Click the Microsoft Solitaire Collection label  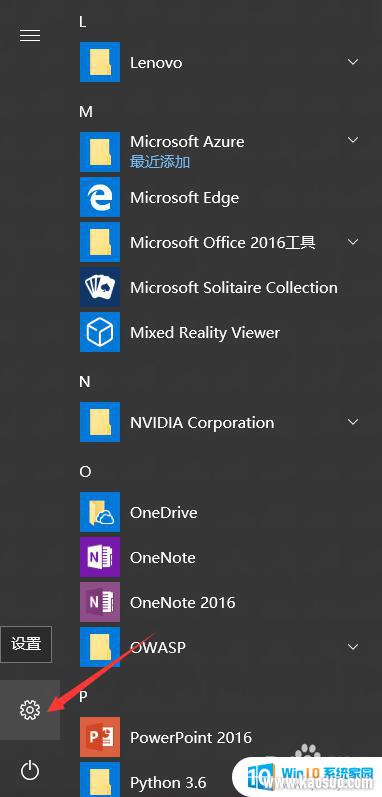click(x=234, y=288)
